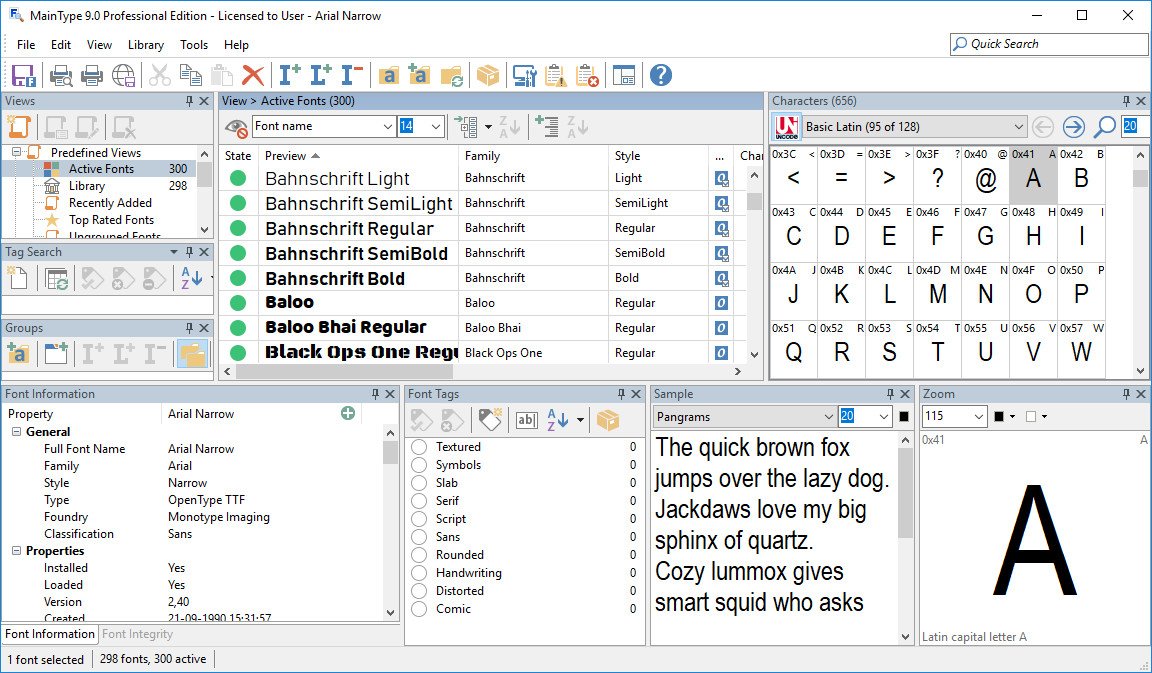Open the print preview icon
The height and width of the screenshot is (673, 1152).
tap(61, 75)
